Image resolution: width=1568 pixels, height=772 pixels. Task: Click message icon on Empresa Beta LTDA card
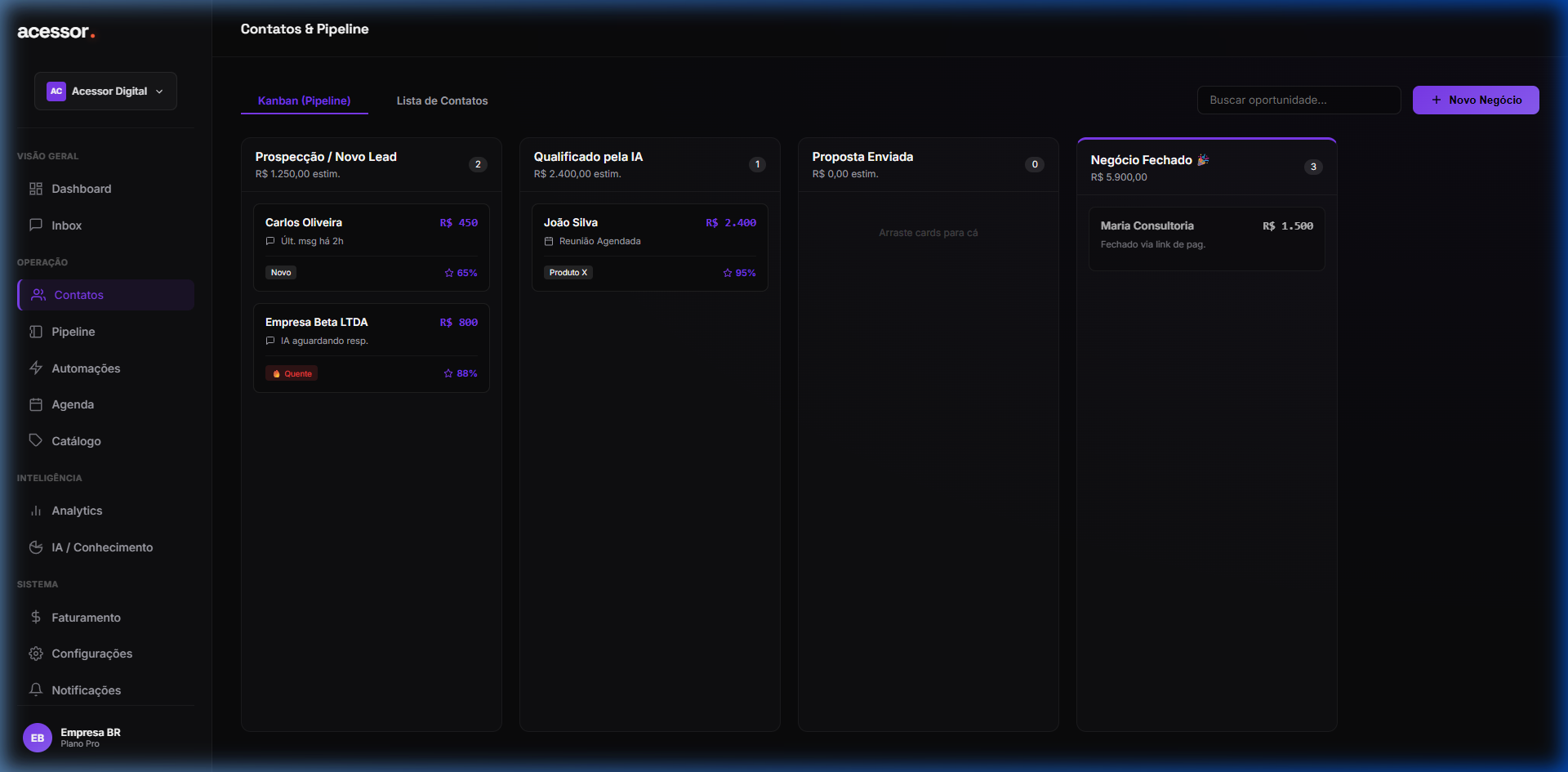click(270, 341)
